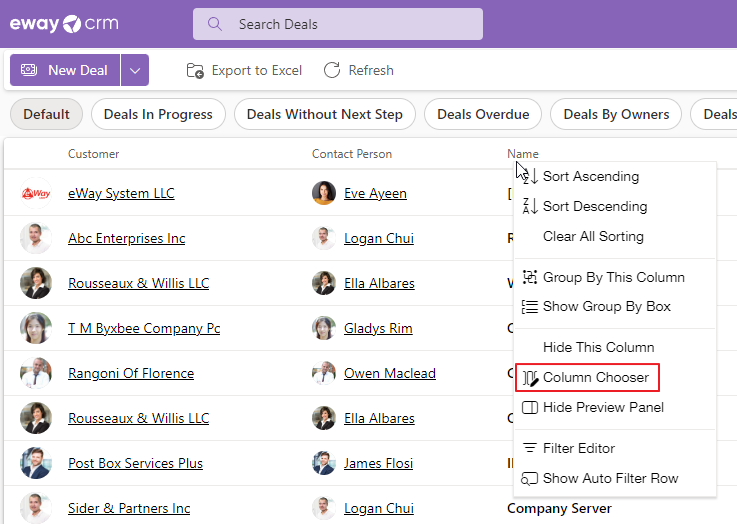Click the eWay System LLC logo thumbnail
Screen dimensions: 737x524
tap(36, 193)
